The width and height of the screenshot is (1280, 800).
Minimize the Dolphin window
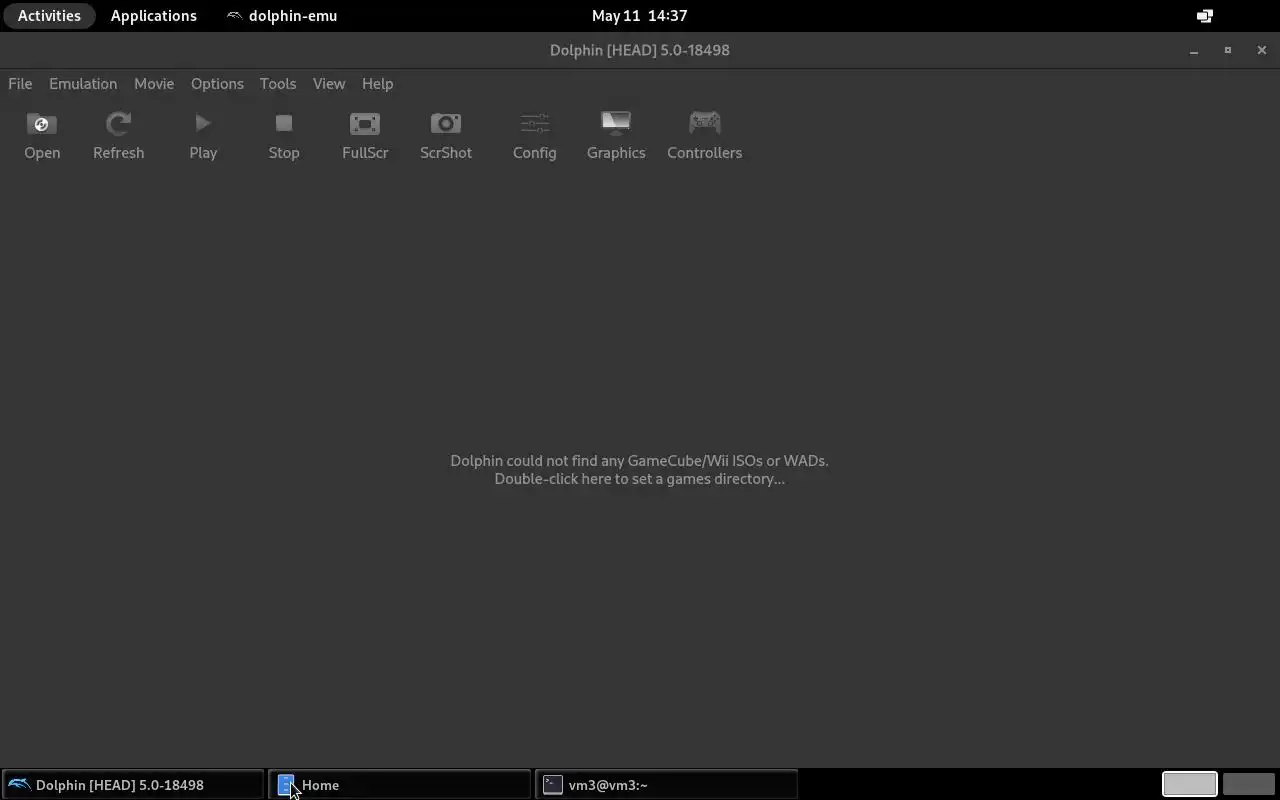[1194, 50]
